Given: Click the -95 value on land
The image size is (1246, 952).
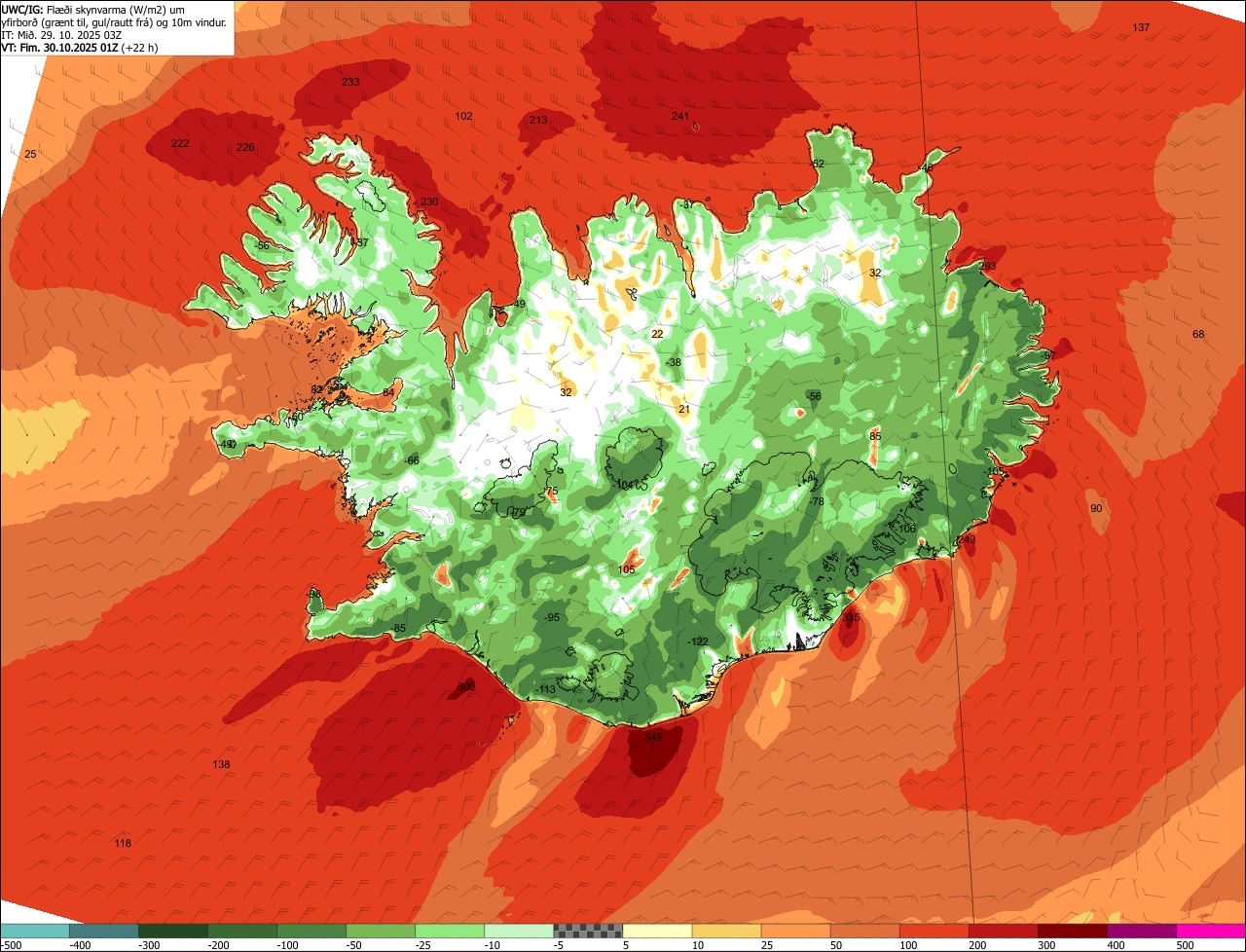Looking at the screenshot, I should [552, 618].
